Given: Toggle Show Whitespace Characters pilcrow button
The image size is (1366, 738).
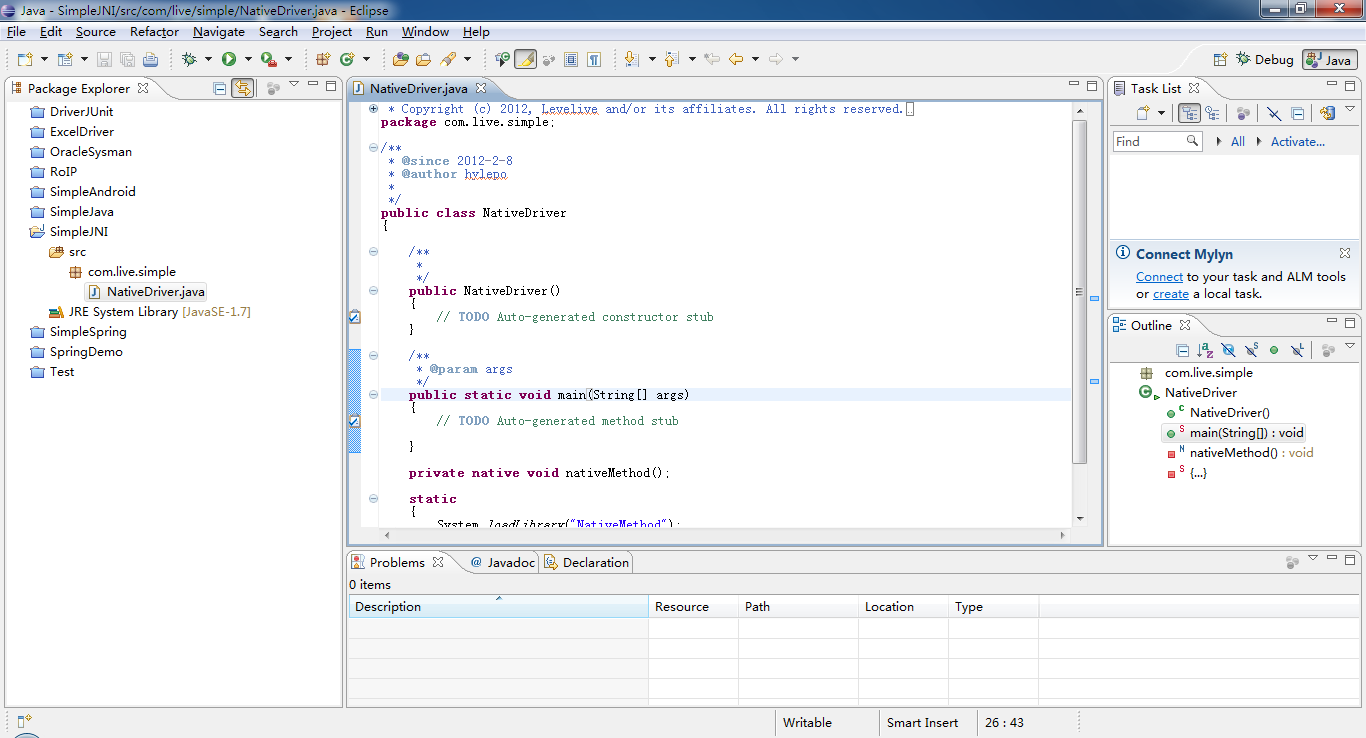Looking at the screenshot, I should [594, 60].
